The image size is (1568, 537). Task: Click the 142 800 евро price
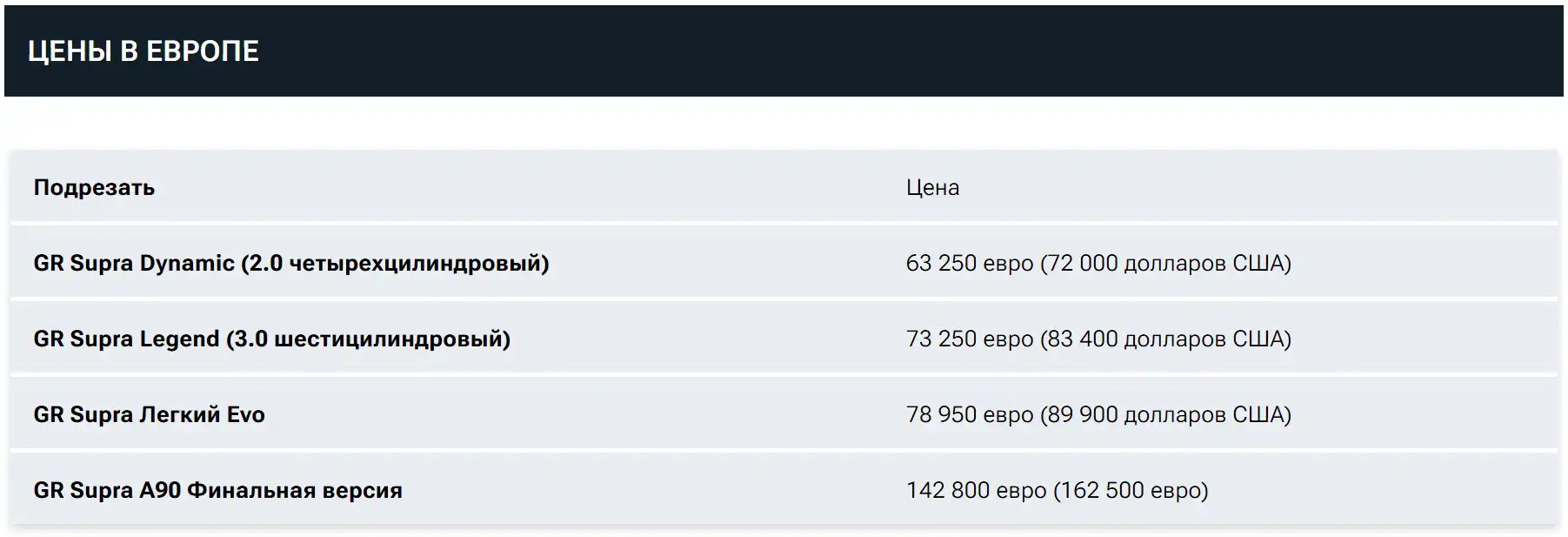pos(976,490)
